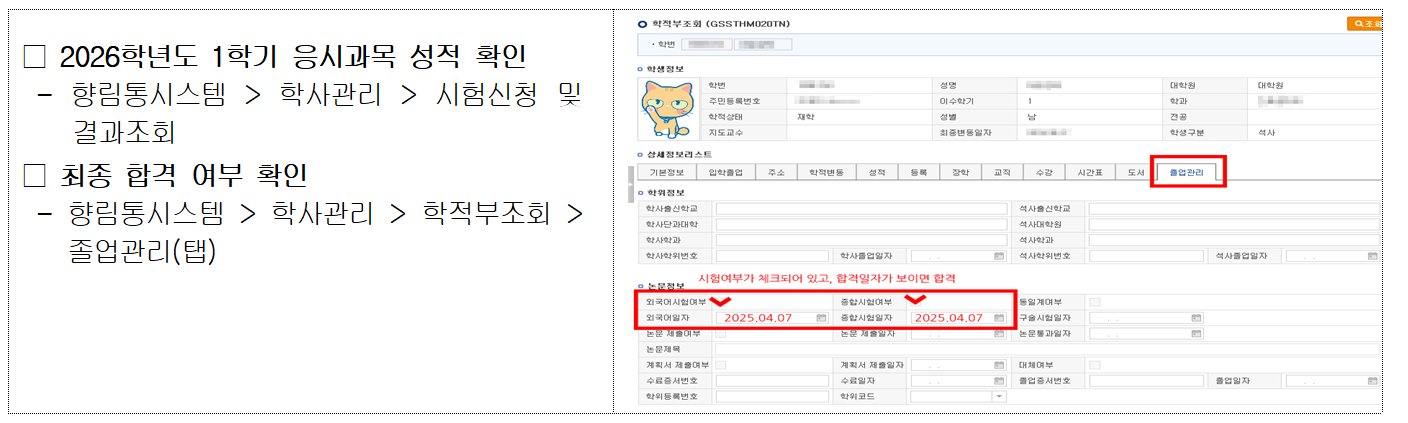Switch to the 성적 tab
The image size is (1408, 423).
877,172
